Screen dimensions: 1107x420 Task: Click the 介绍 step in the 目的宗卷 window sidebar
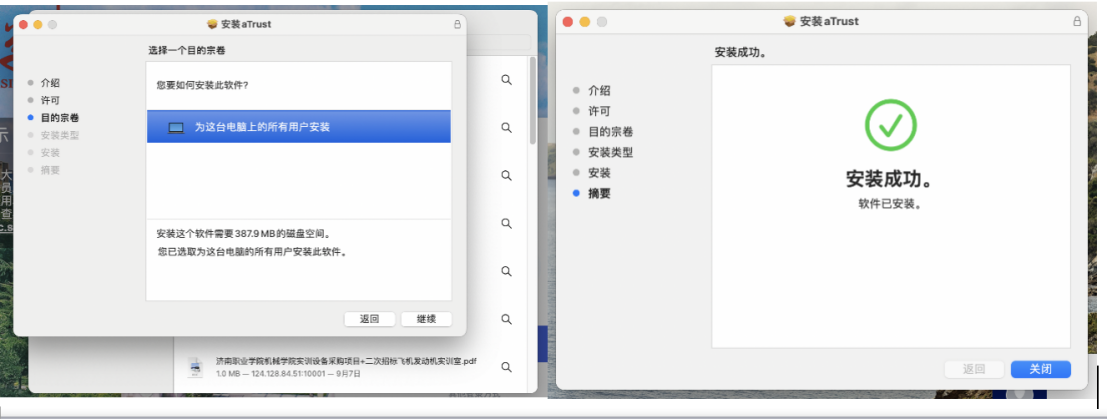click(x=50, y=83)
